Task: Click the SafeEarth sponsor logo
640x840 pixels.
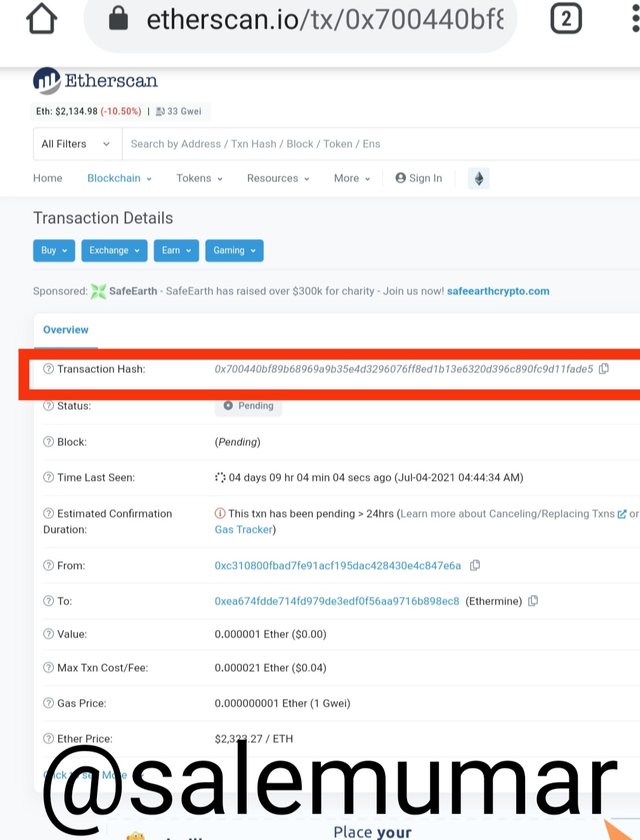Action: (99, 291)
